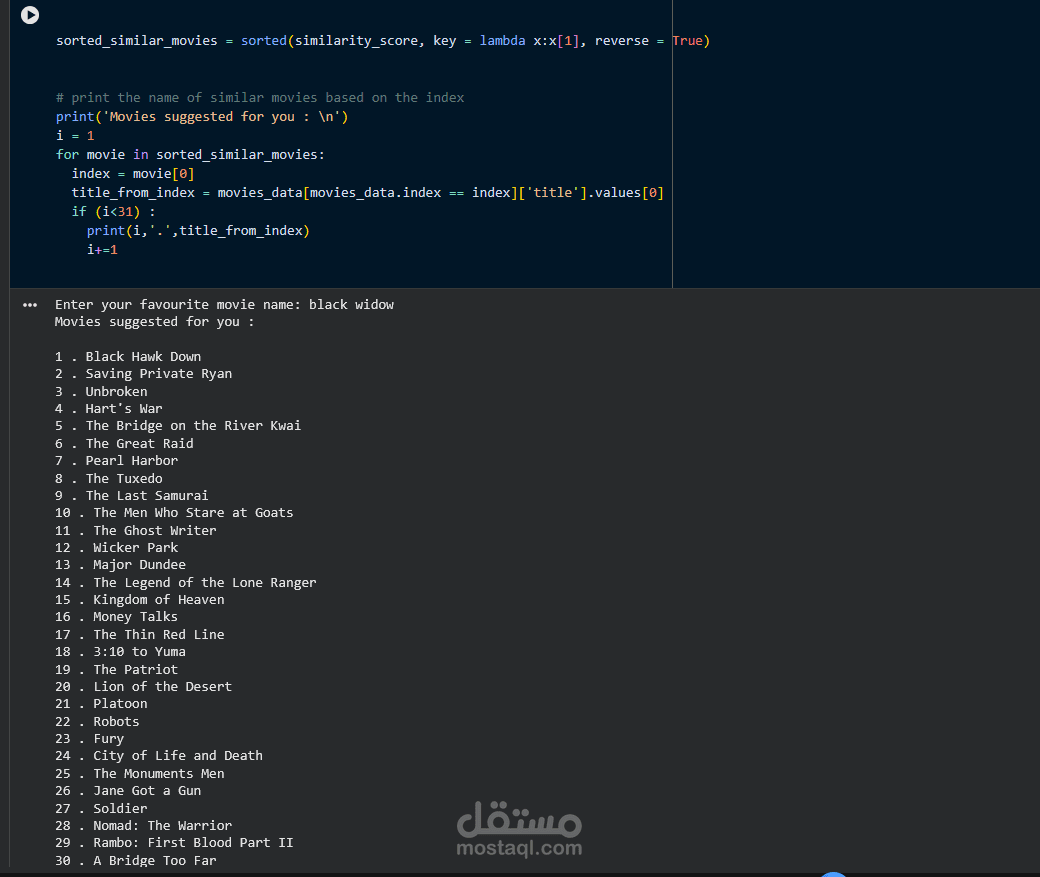Select 'The Legend of the Lone Ranger' row

tap(186, 582)
